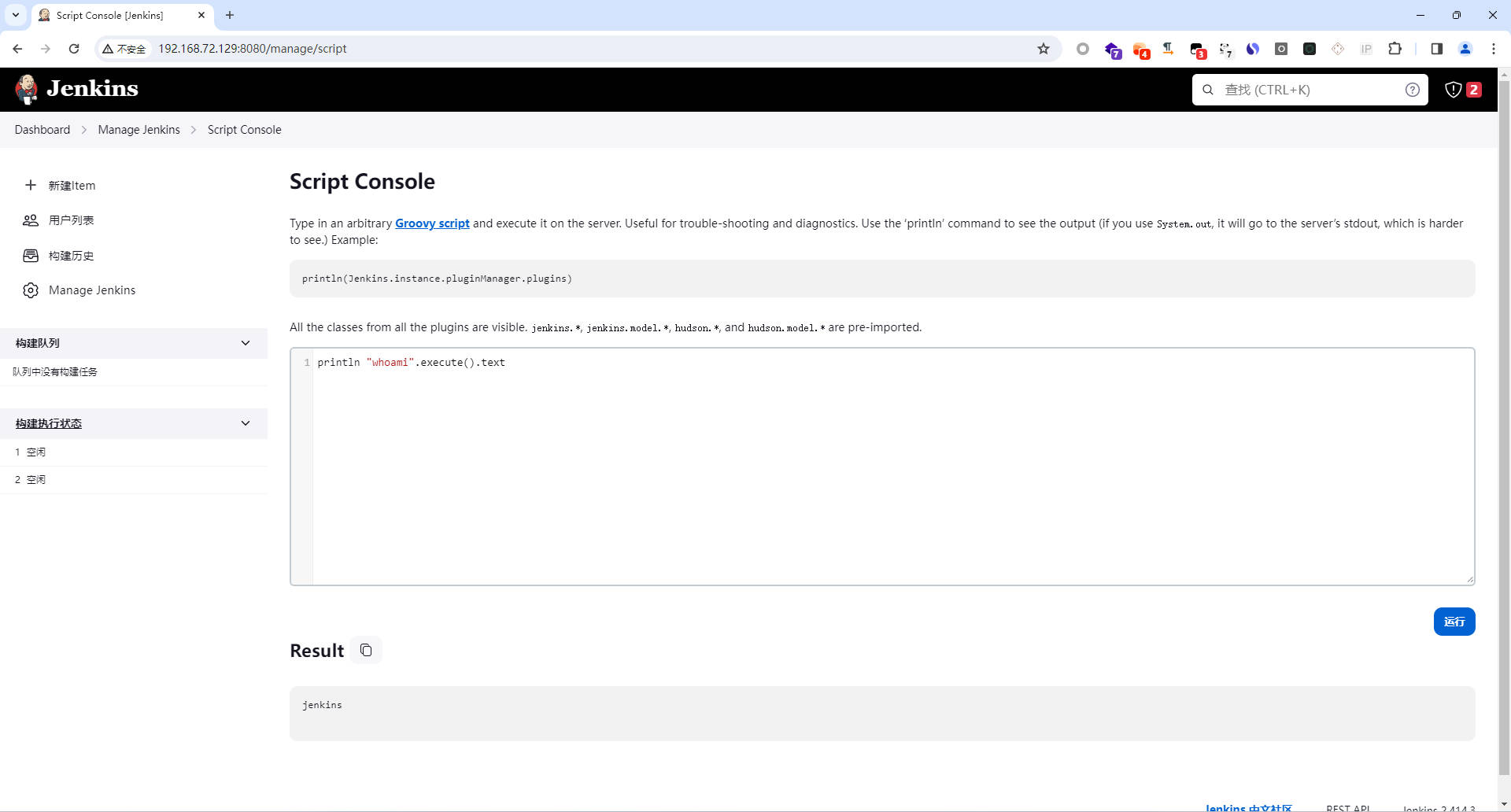Open the tab search dropdown arrow
The height and width of the screenshot is (812, 1511).
[x=15, y=15]
